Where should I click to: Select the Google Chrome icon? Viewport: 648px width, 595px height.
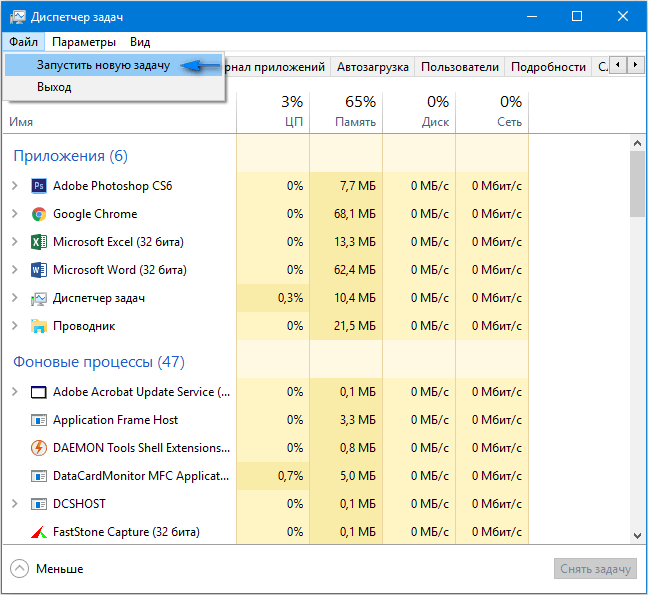[39, 214]
